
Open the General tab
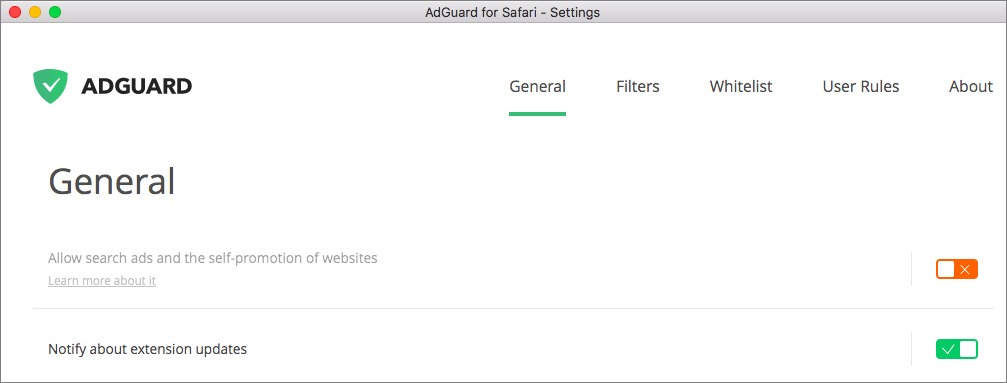tap(538, 86)
